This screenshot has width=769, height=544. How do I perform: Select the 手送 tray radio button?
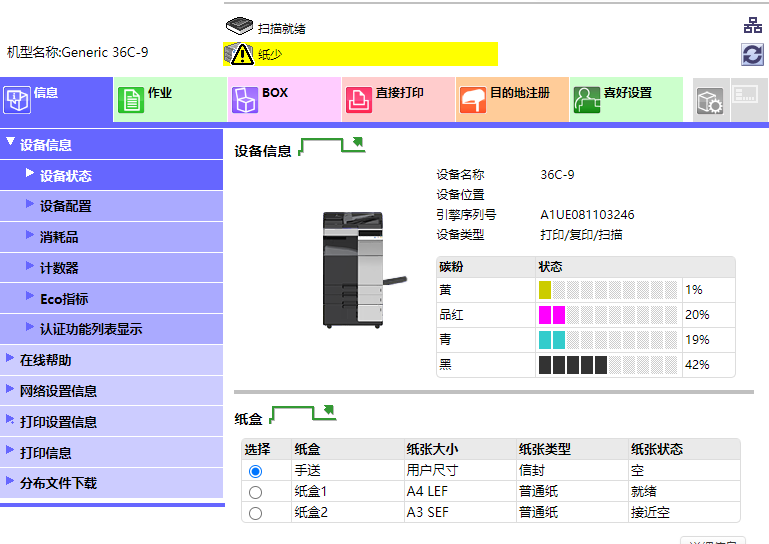255,470
